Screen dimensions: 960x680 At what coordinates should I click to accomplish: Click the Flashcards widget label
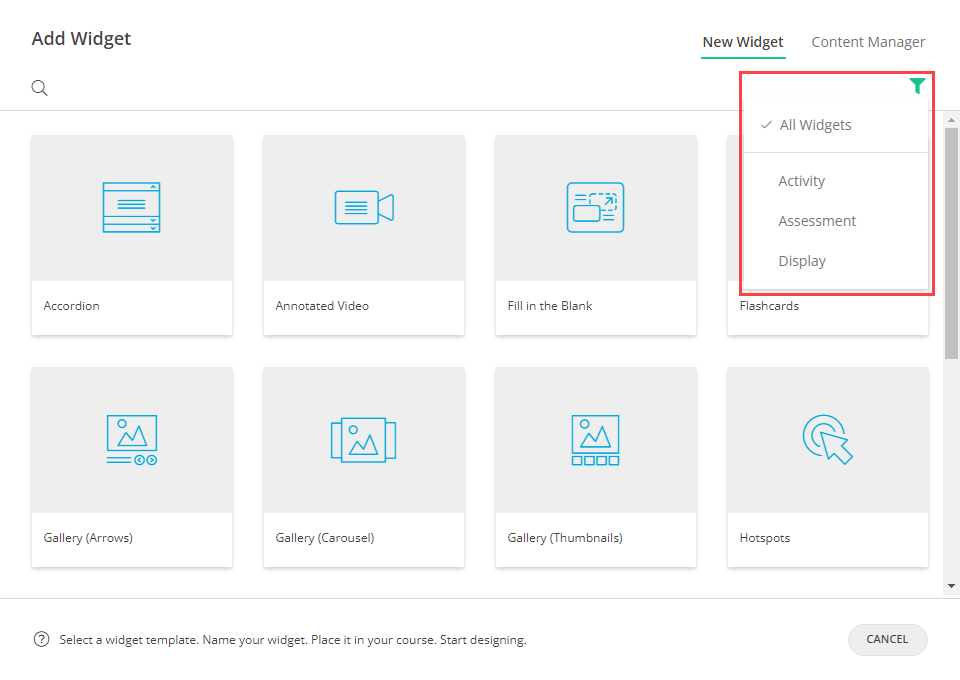(x=769, y=306)
